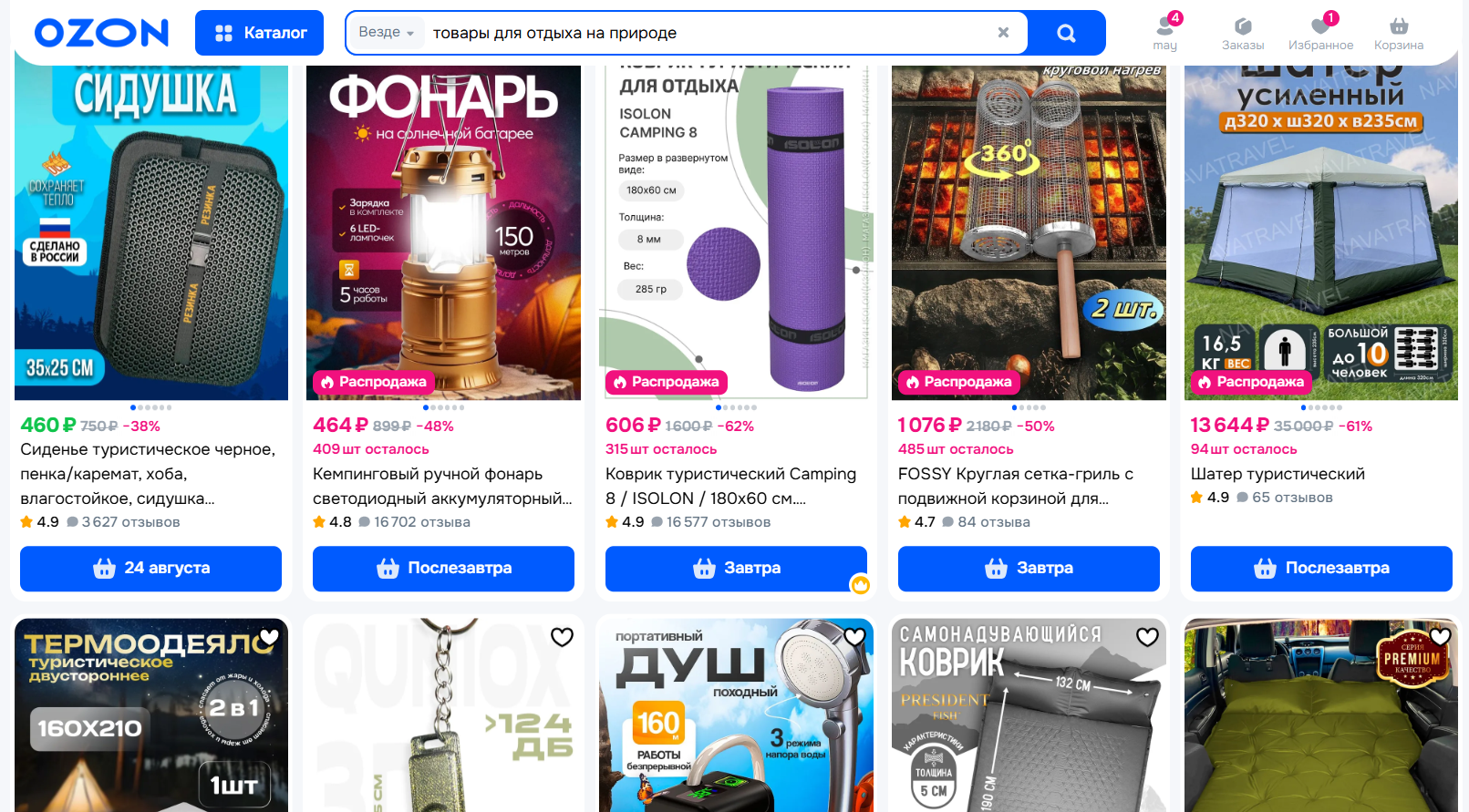Image resolution: width=1469 pixels, height=812 pixels.
Task: Add seat pad to cart, 24 августа
Action: (x=150, y=569)
